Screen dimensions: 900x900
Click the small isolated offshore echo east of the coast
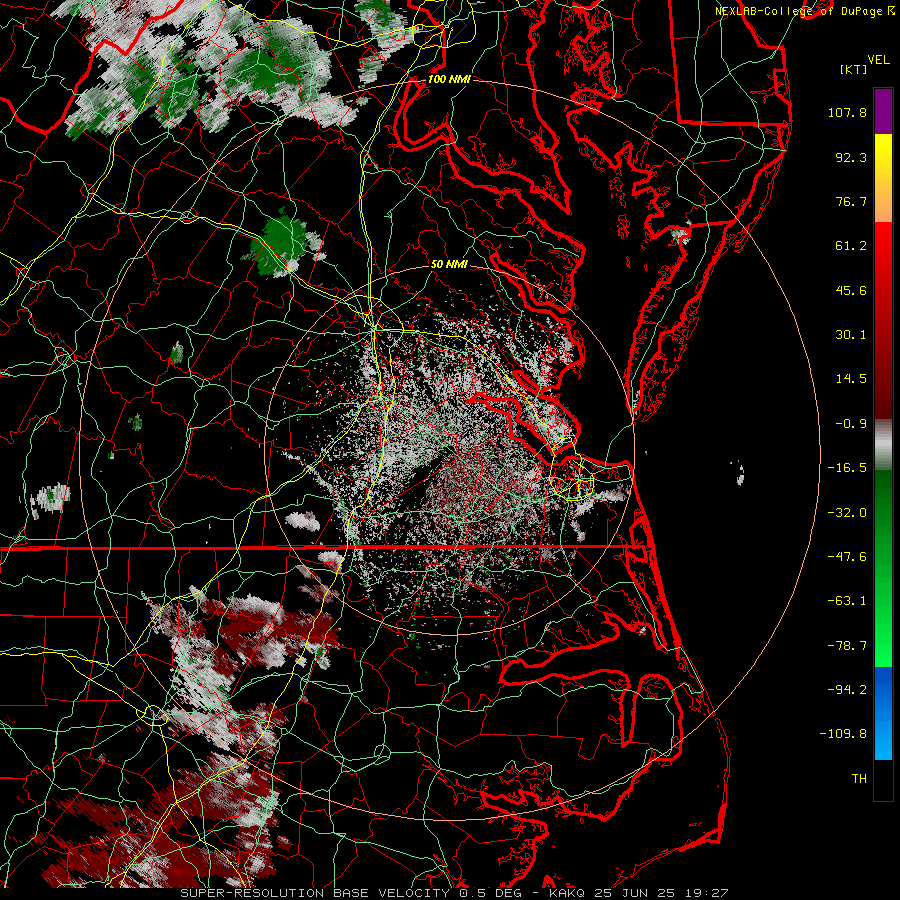[740, 474]
